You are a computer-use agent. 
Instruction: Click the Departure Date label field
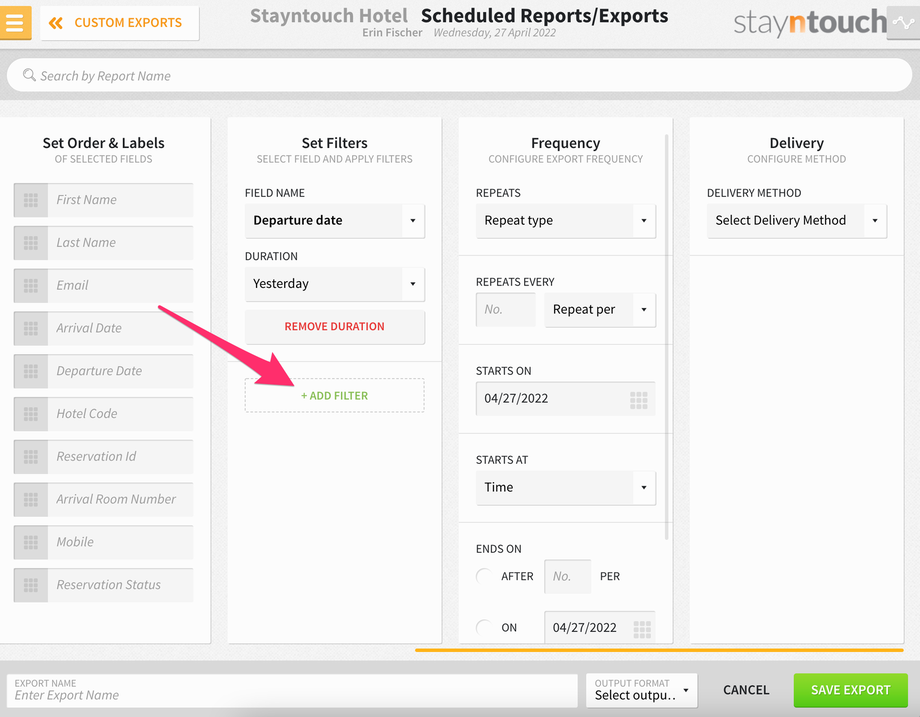coord(120,371)
